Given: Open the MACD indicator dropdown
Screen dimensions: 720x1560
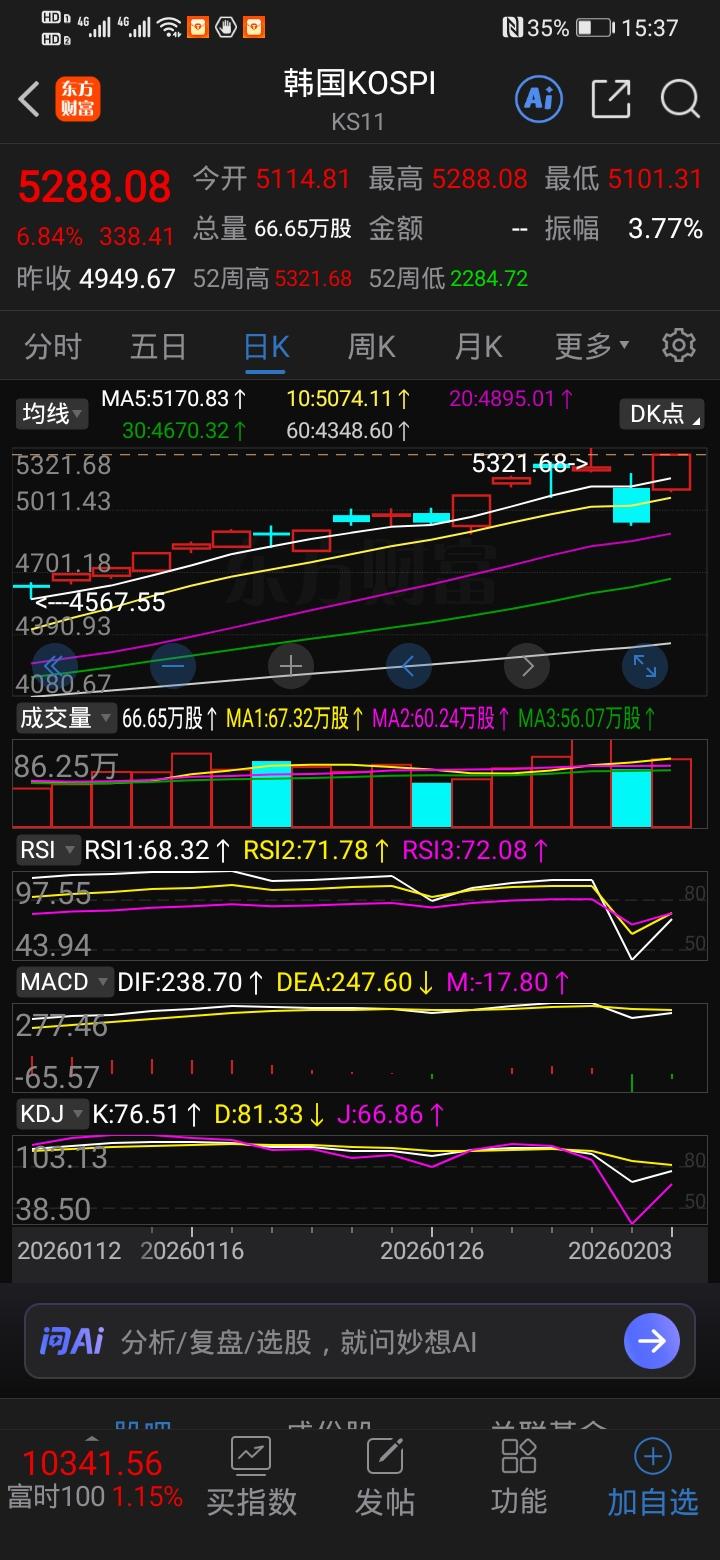Looking at the screenshot, I should pyautogui.click(x=64, y=982).
